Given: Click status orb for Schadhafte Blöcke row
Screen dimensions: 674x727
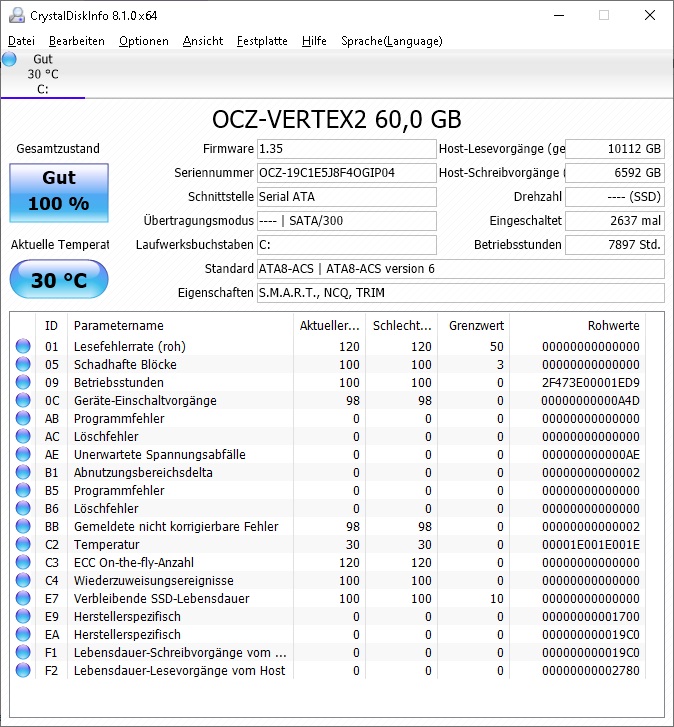Looking at the screenshot, I should pos(23,364).
